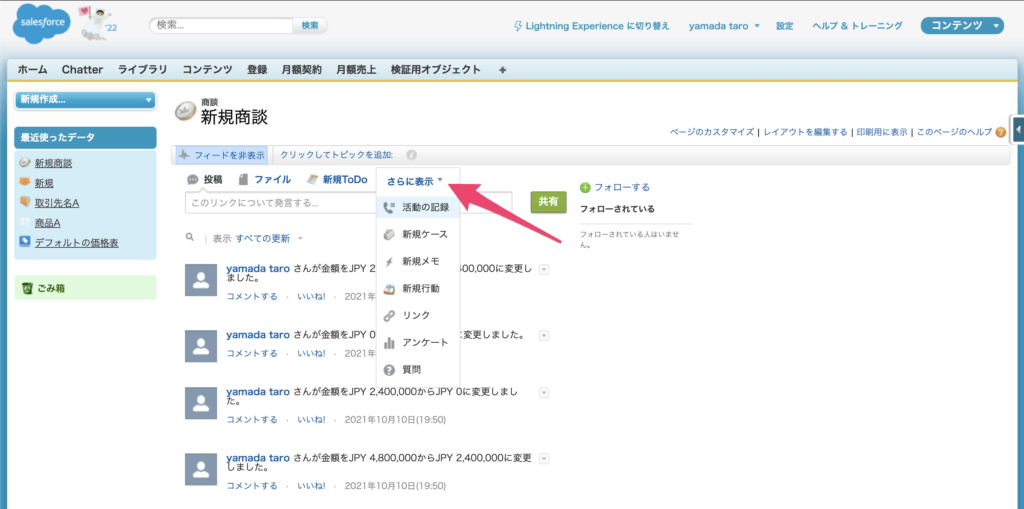Open the Chatter tab

[x=82, y=70]
